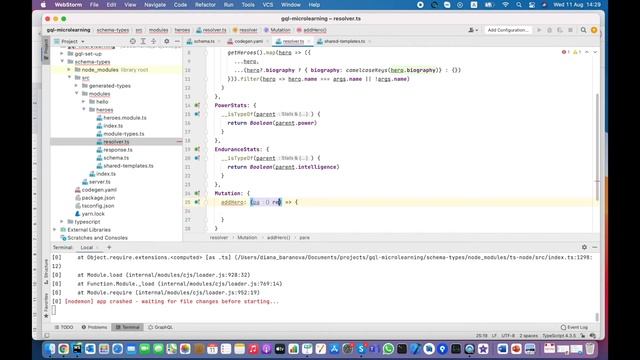Expand the node_modules folder
Viewport: 640px width, 360px height.
pos(69,70)
